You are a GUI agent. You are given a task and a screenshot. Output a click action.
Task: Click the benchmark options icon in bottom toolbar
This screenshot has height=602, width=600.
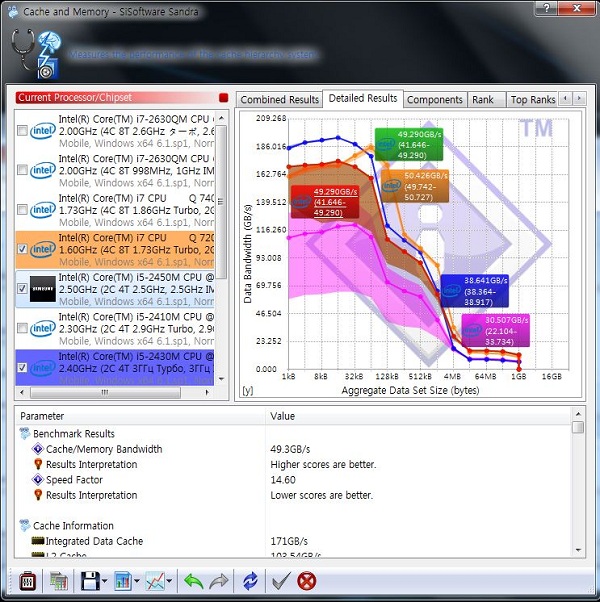pos(28,581)
